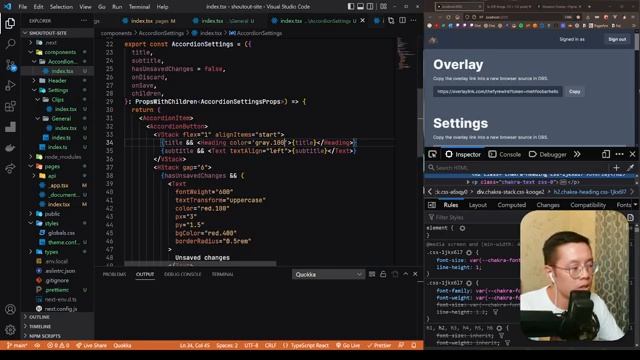Click Prettier in status bar

[379, 345]
